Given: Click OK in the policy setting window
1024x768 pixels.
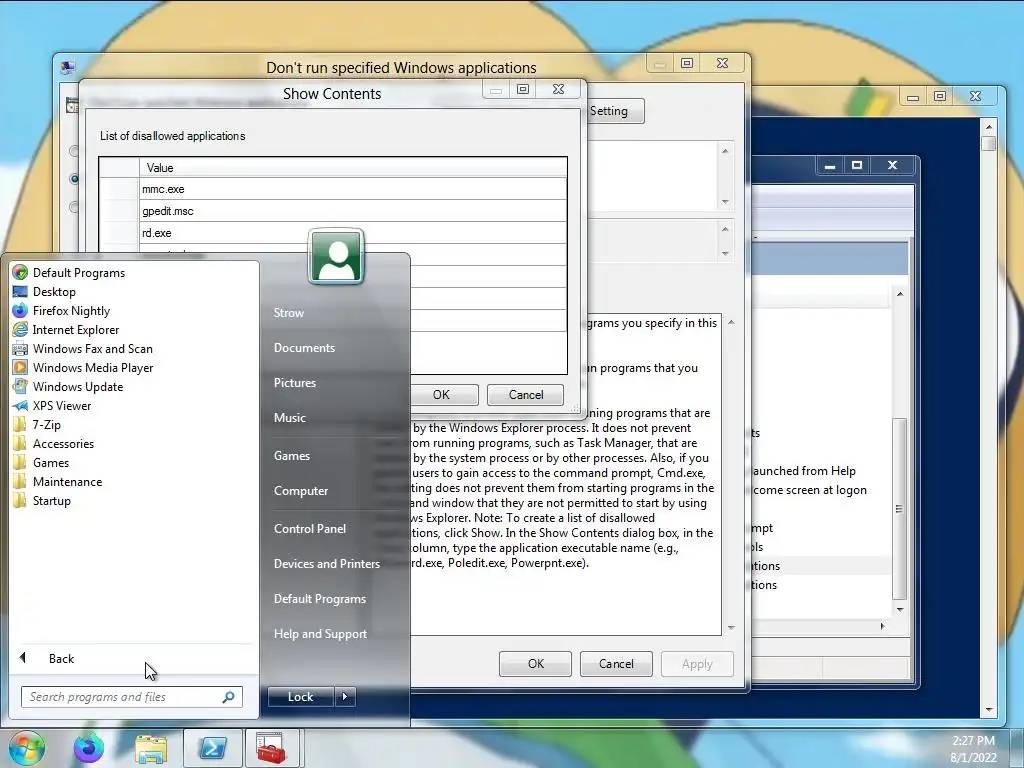Looking at the screenshot, I should click(536, 664).
